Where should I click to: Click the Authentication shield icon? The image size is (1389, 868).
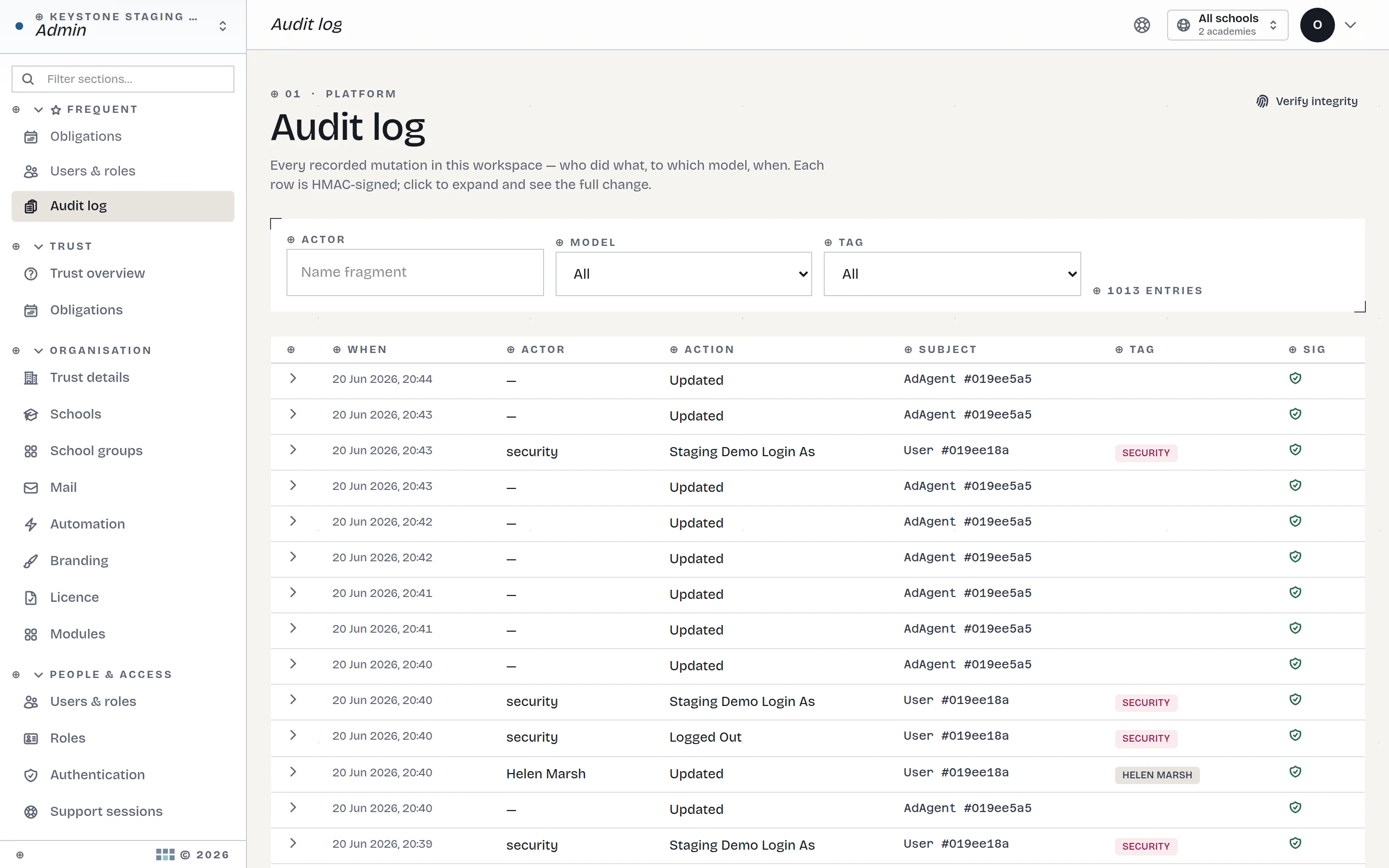pyautogui.click(x=31, y=775)
